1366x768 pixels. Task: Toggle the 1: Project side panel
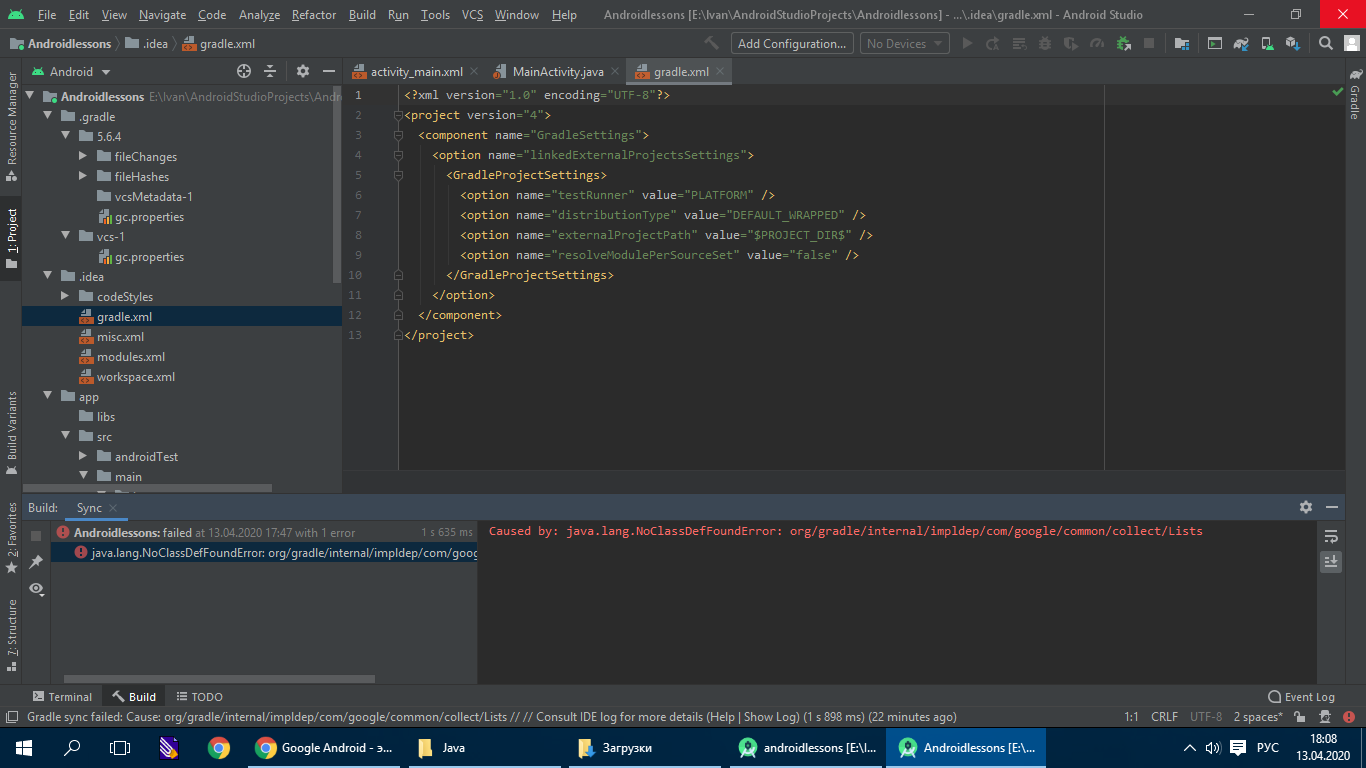click(x=11, y=240)
